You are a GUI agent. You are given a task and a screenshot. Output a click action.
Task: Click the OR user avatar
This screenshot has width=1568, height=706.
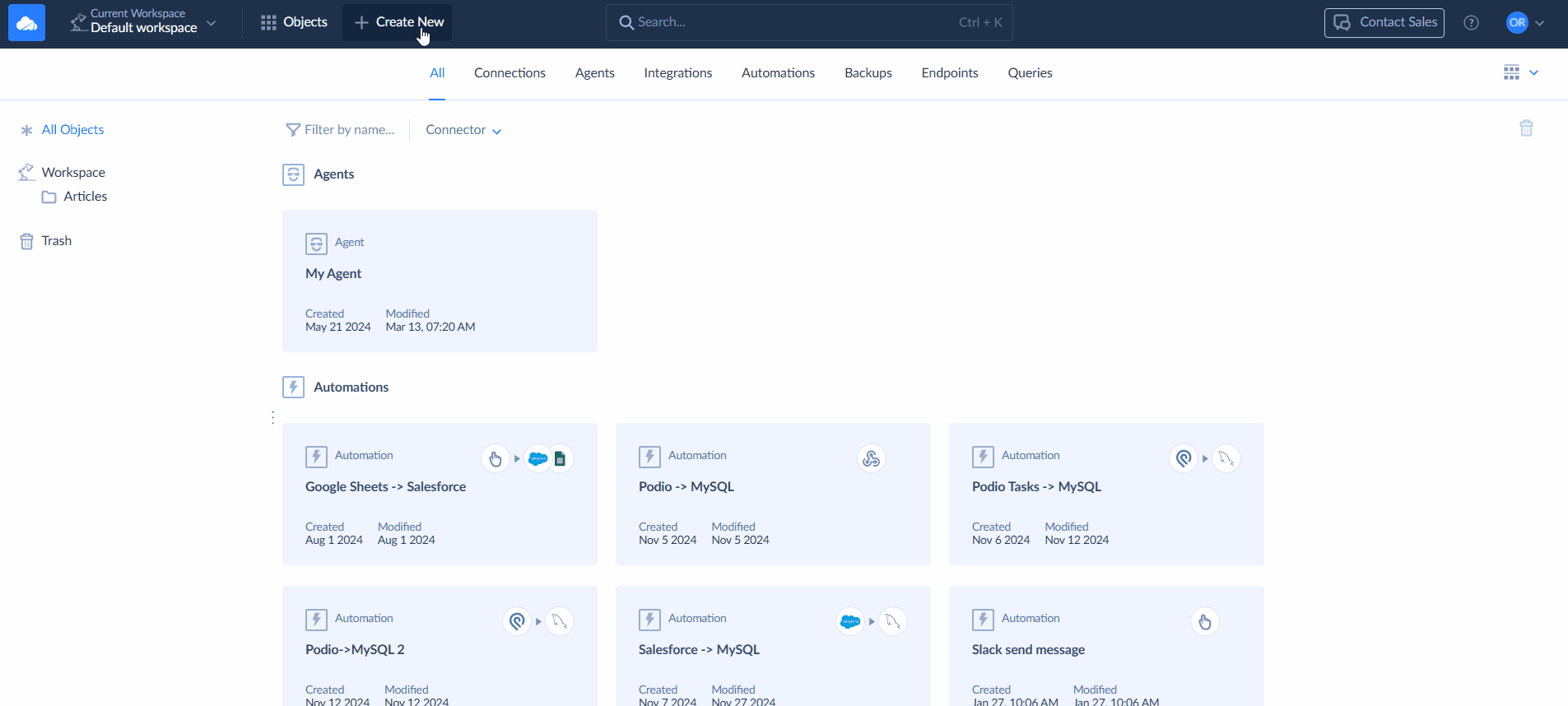click(1517, 23)
